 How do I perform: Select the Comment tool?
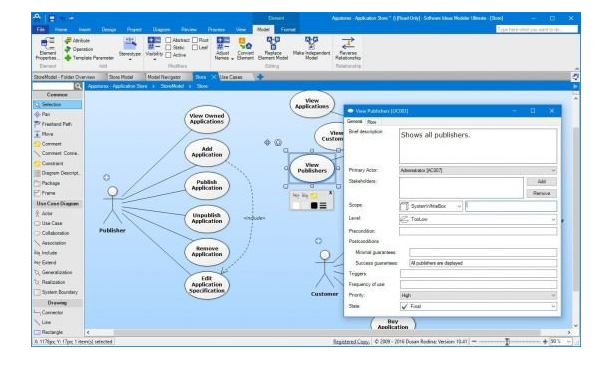point(58,144)
